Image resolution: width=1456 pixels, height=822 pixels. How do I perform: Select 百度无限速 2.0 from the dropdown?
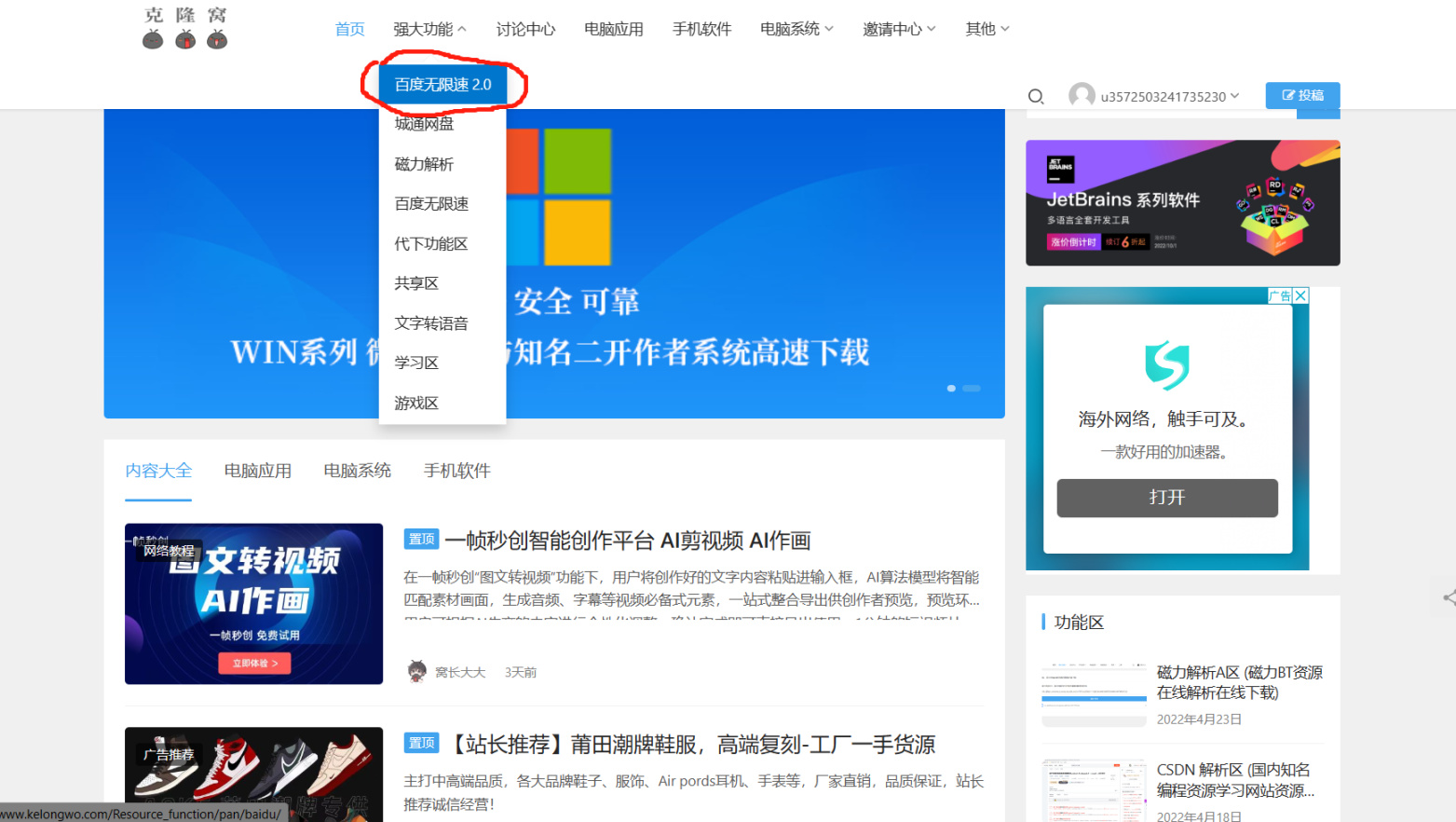443,85
